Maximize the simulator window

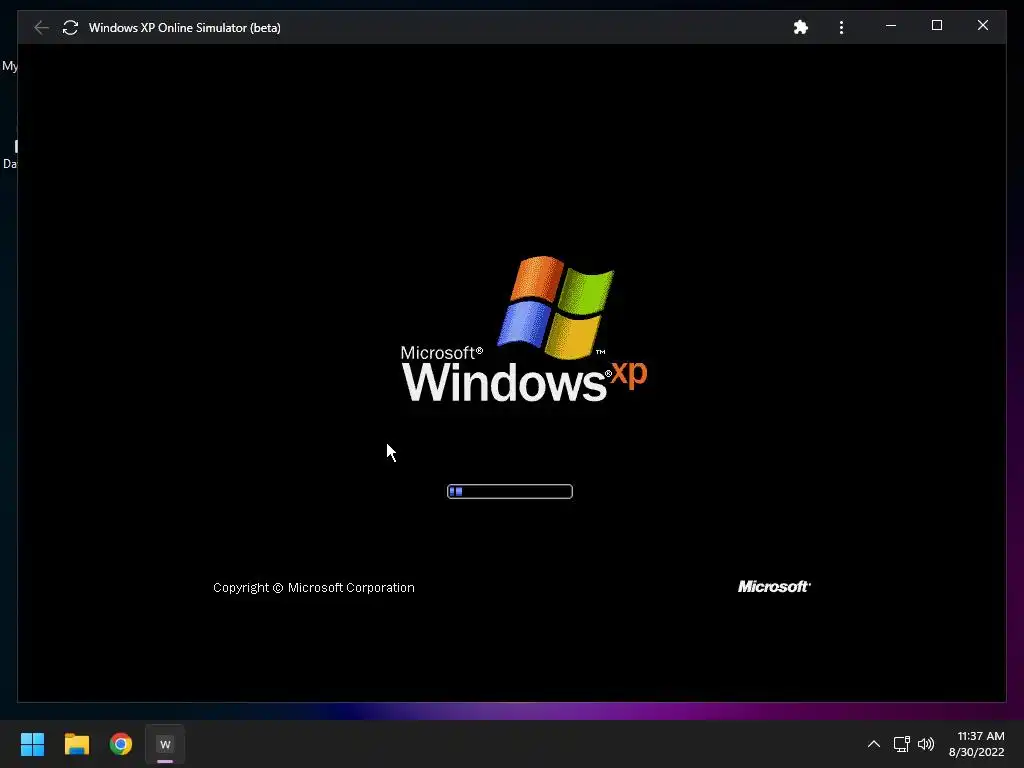(936, 25)
